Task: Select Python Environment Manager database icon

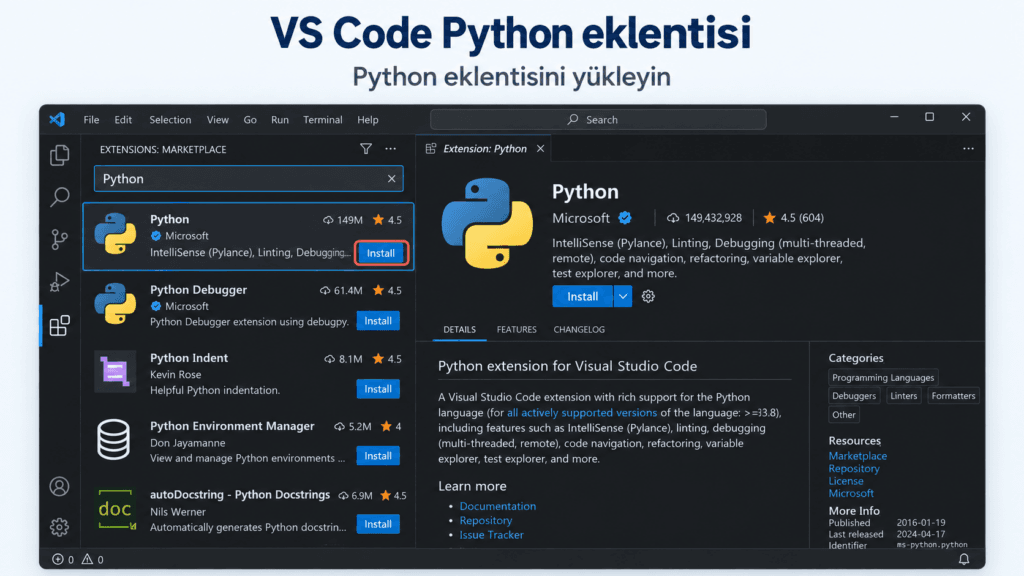Action: tap(114, 440)
